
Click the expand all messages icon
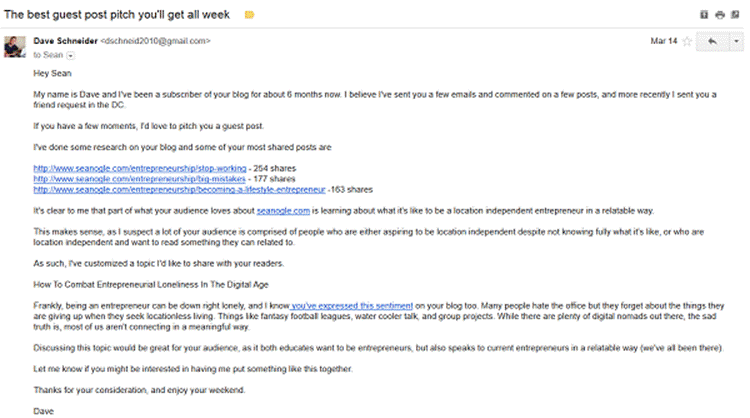pos(704,14)
